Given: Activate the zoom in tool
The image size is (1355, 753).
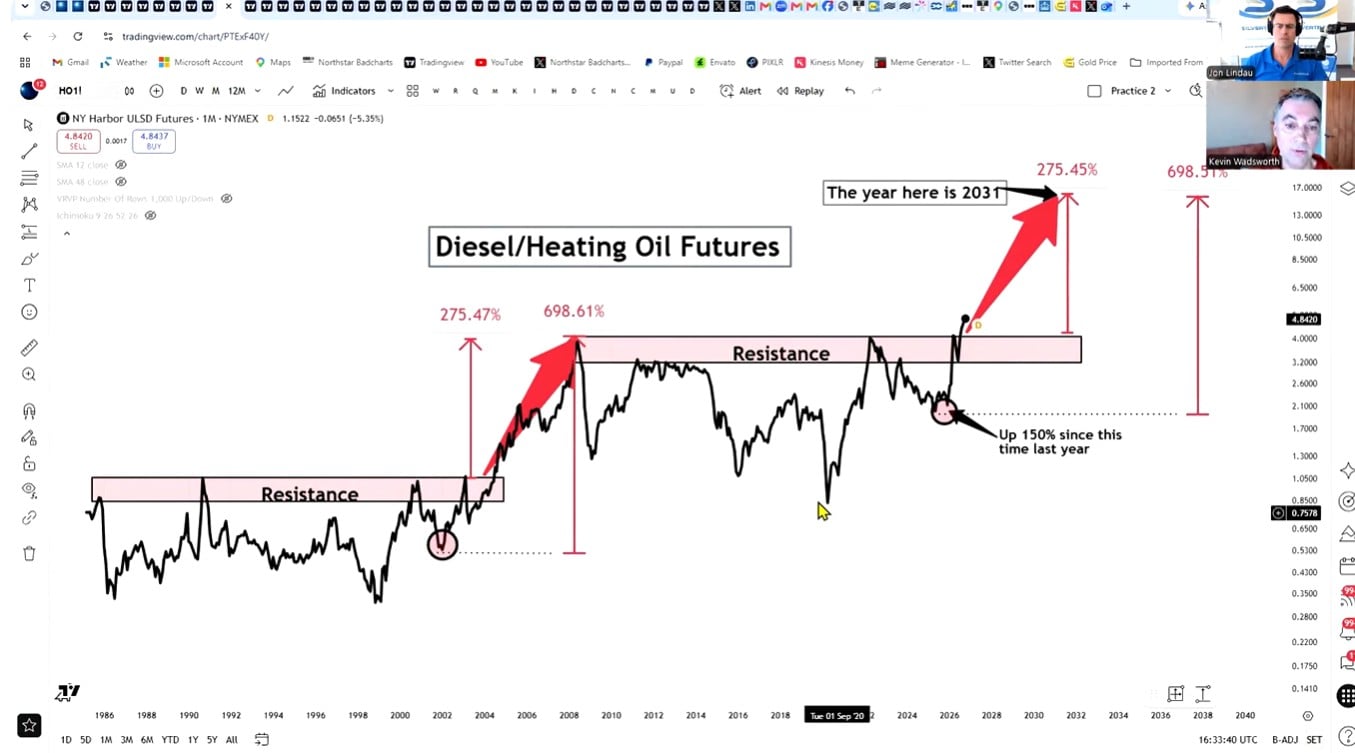Looking at the screenshot, I should (29, 374).
